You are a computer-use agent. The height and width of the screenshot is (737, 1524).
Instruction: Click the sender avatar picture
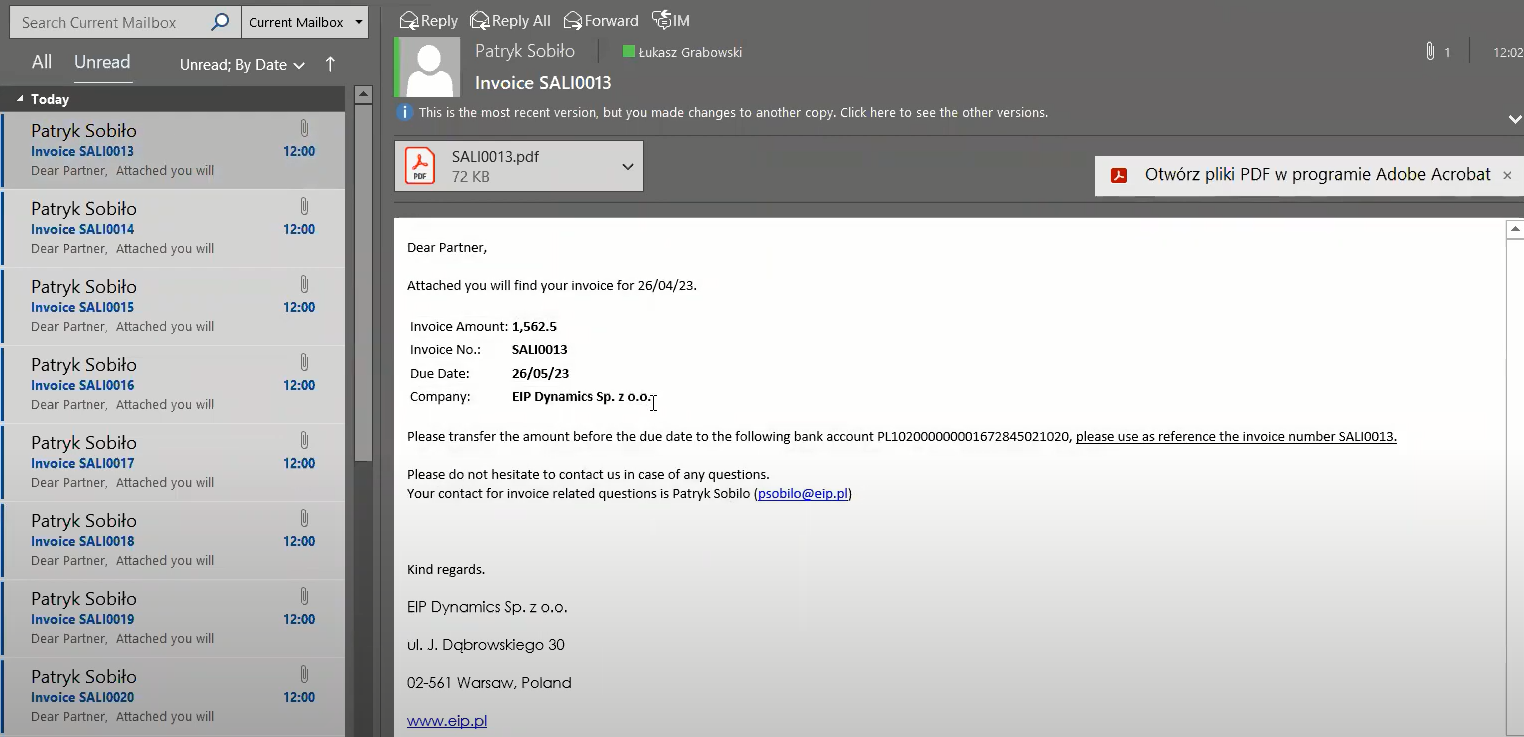tap(430, 67)
